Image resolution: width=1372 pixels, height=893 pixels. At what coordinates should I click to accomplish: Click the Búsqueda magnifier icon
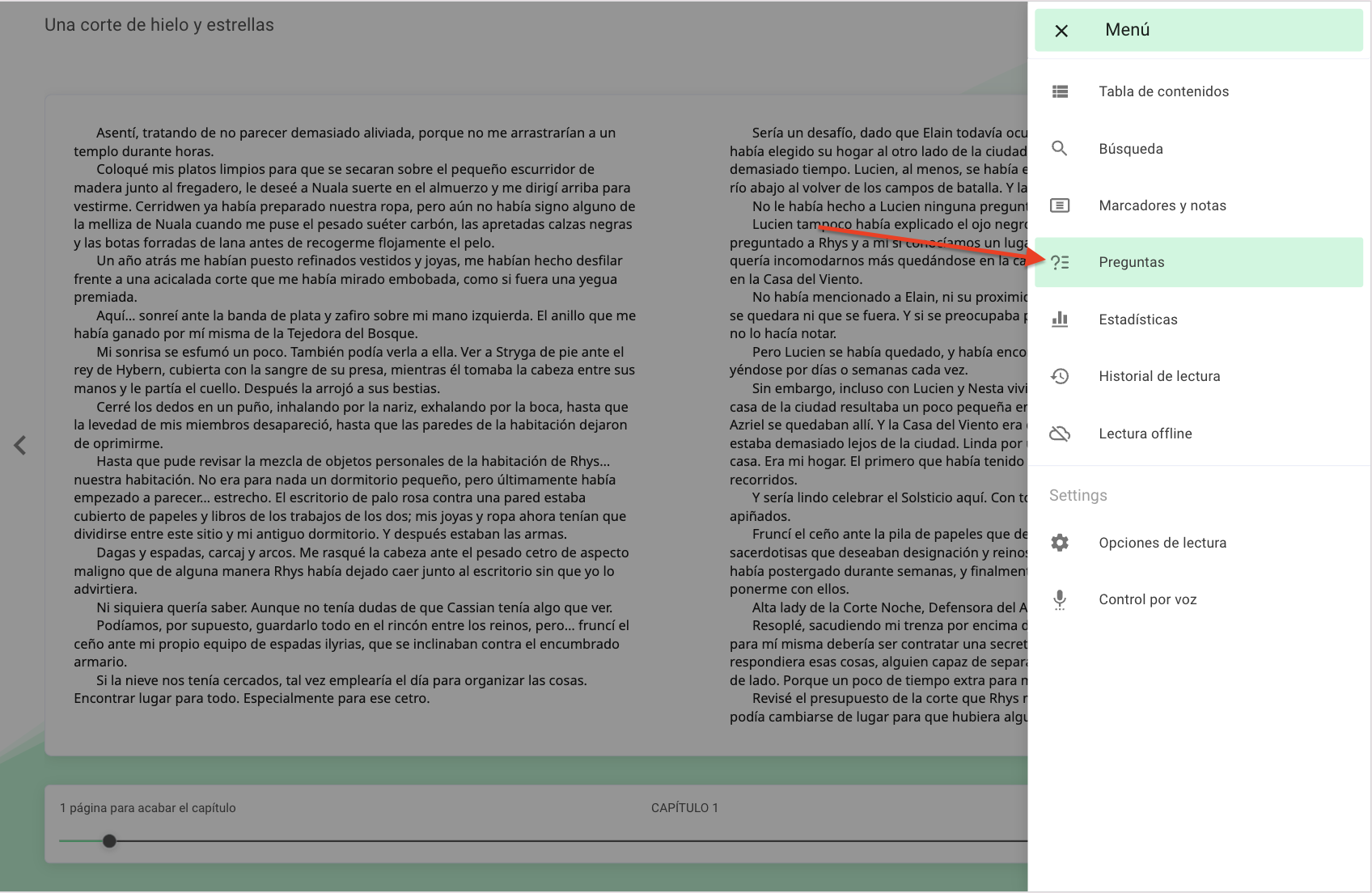pyautogui.click(x=1059, y=148)
